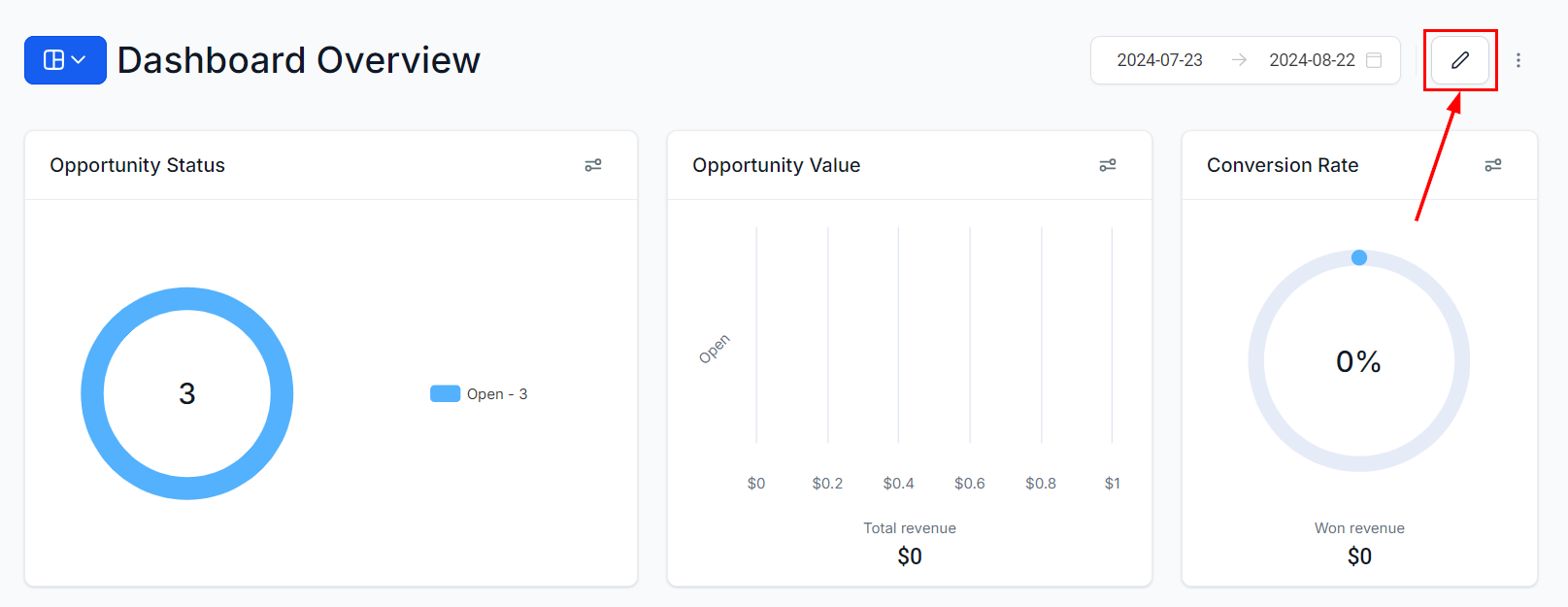Screen dimensions: 1568x607
Task: Click the calendar icon in date range
Action: tap(1374, 60)
